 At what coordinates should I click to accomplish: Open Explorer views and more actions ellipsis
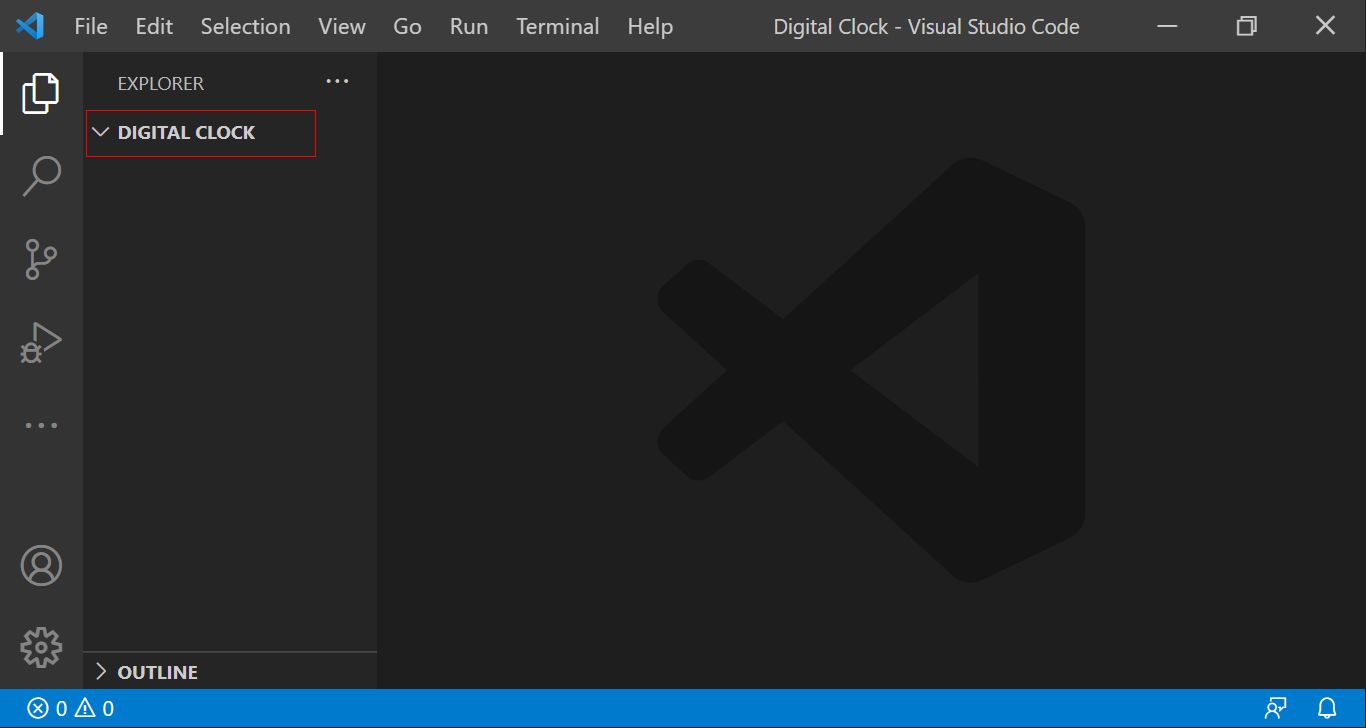point(338,82)
